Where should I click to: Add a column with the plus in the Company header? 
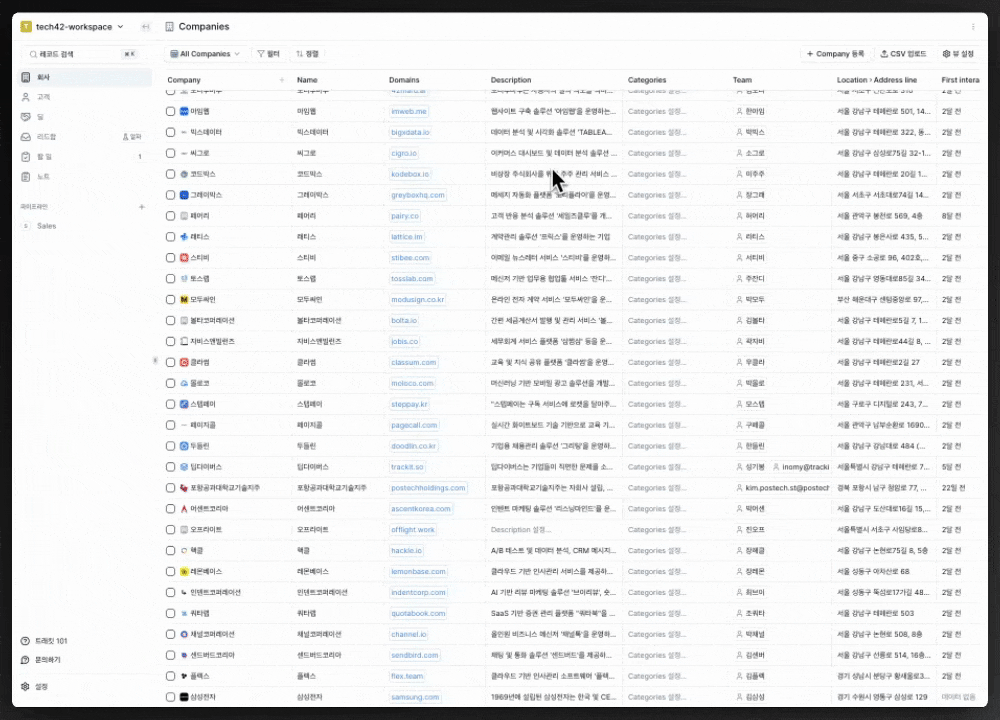click(281, 80)
